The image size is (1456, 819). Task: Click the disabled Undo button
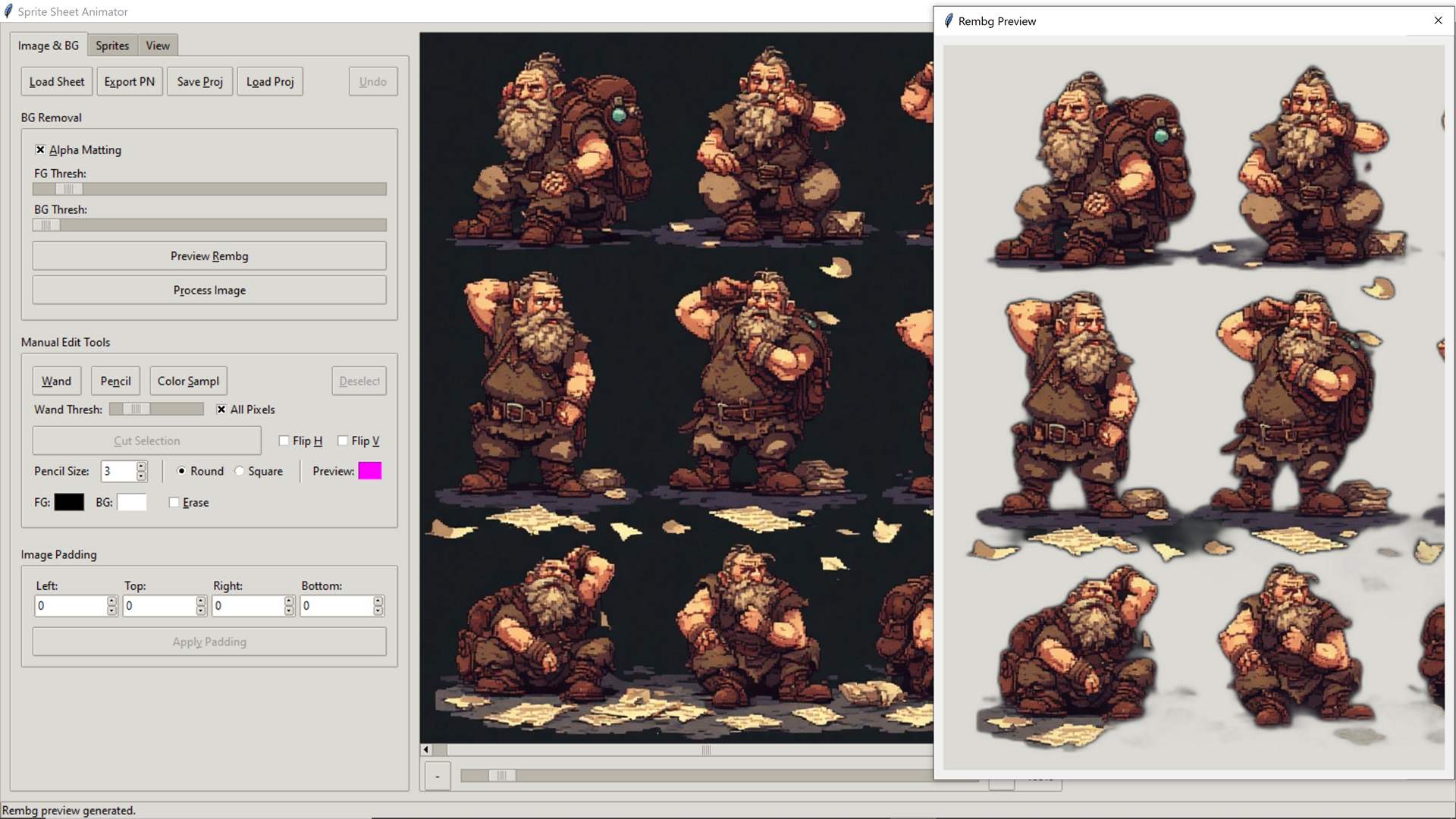click(373, 82)
